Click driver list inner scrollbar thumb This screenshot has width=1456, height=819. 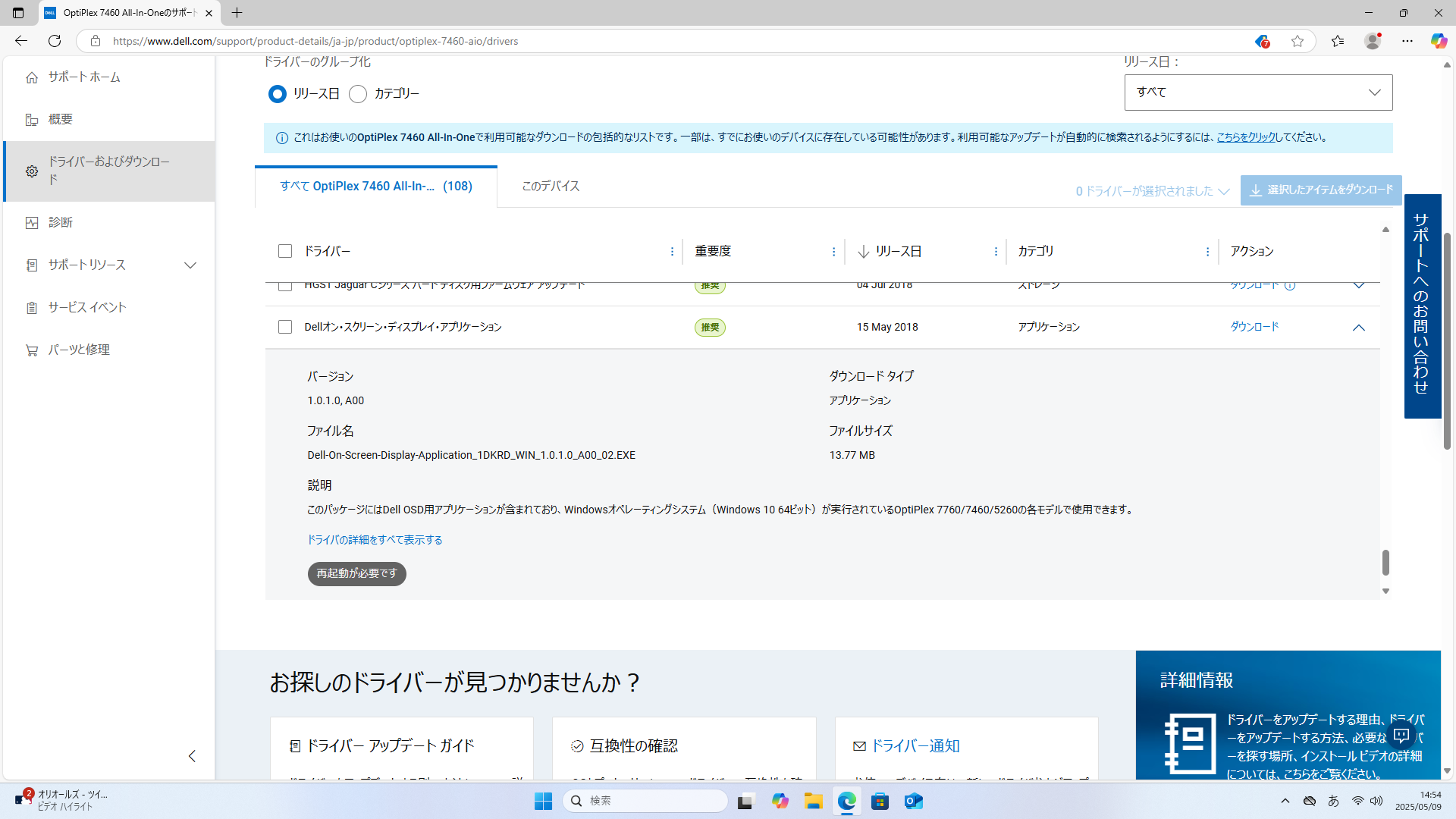coord(1385,562)
